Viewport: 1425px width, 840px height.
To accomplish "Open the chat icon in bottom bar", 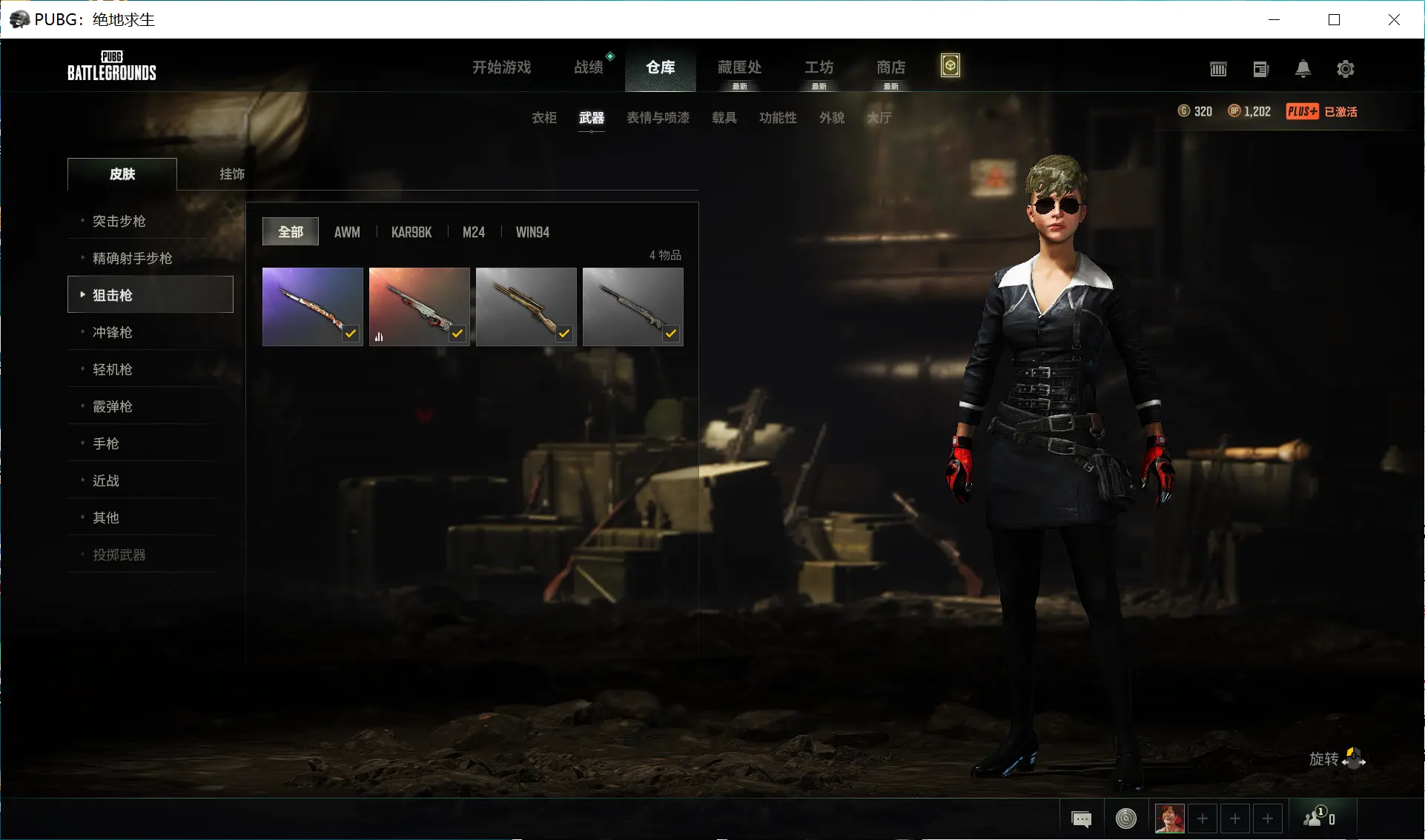I will click(x=1082, y=818).
